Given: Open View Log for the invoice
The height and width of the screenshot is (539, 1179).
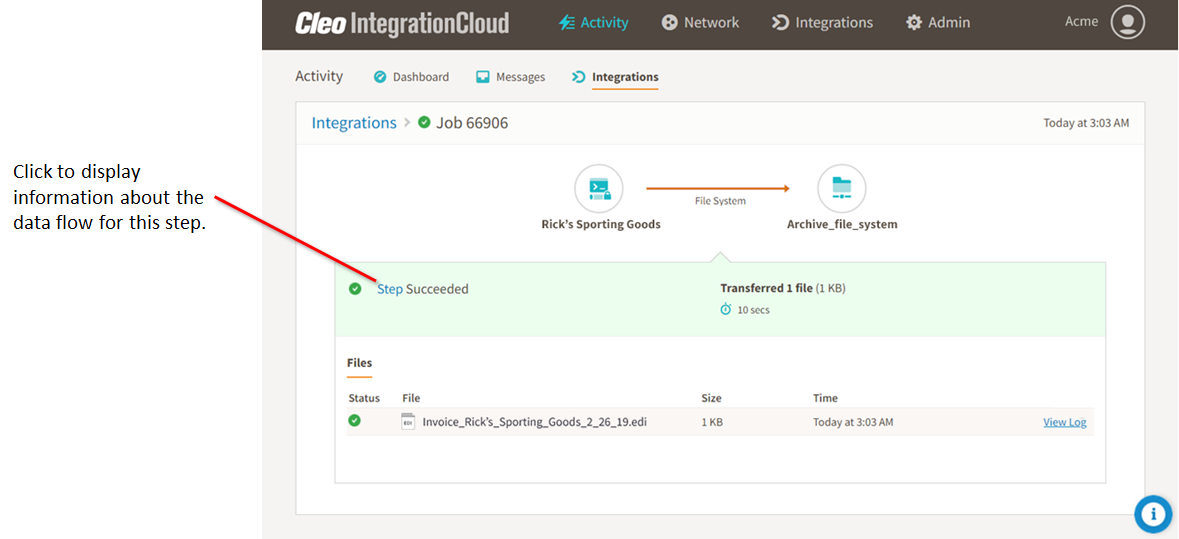Looking at the screenshot, I should click(1064, 422).
